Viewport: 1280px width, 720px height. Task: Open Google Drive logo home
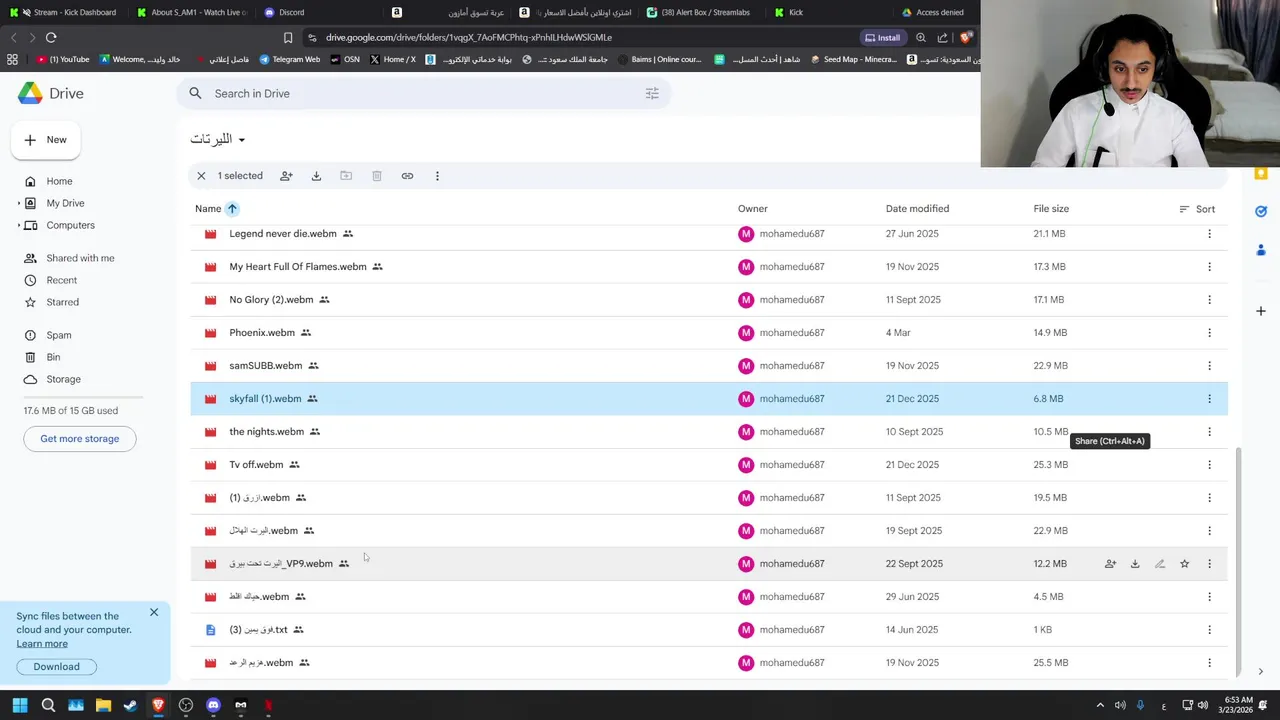pos(50,93)
